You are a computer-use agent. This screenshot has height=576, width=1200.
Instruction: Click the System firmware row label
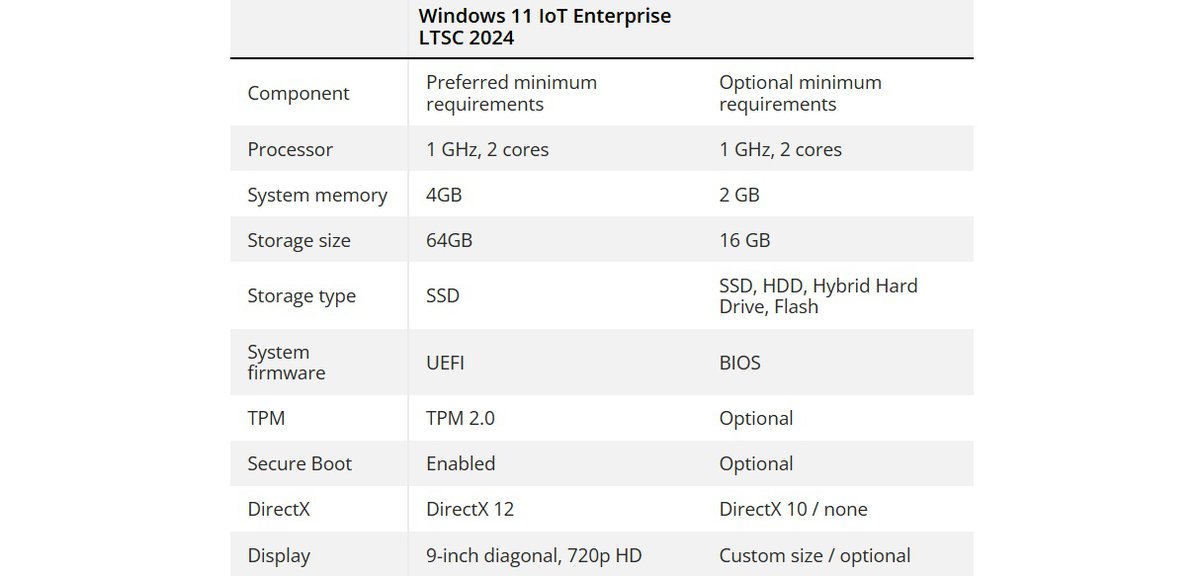coord(286,362)
